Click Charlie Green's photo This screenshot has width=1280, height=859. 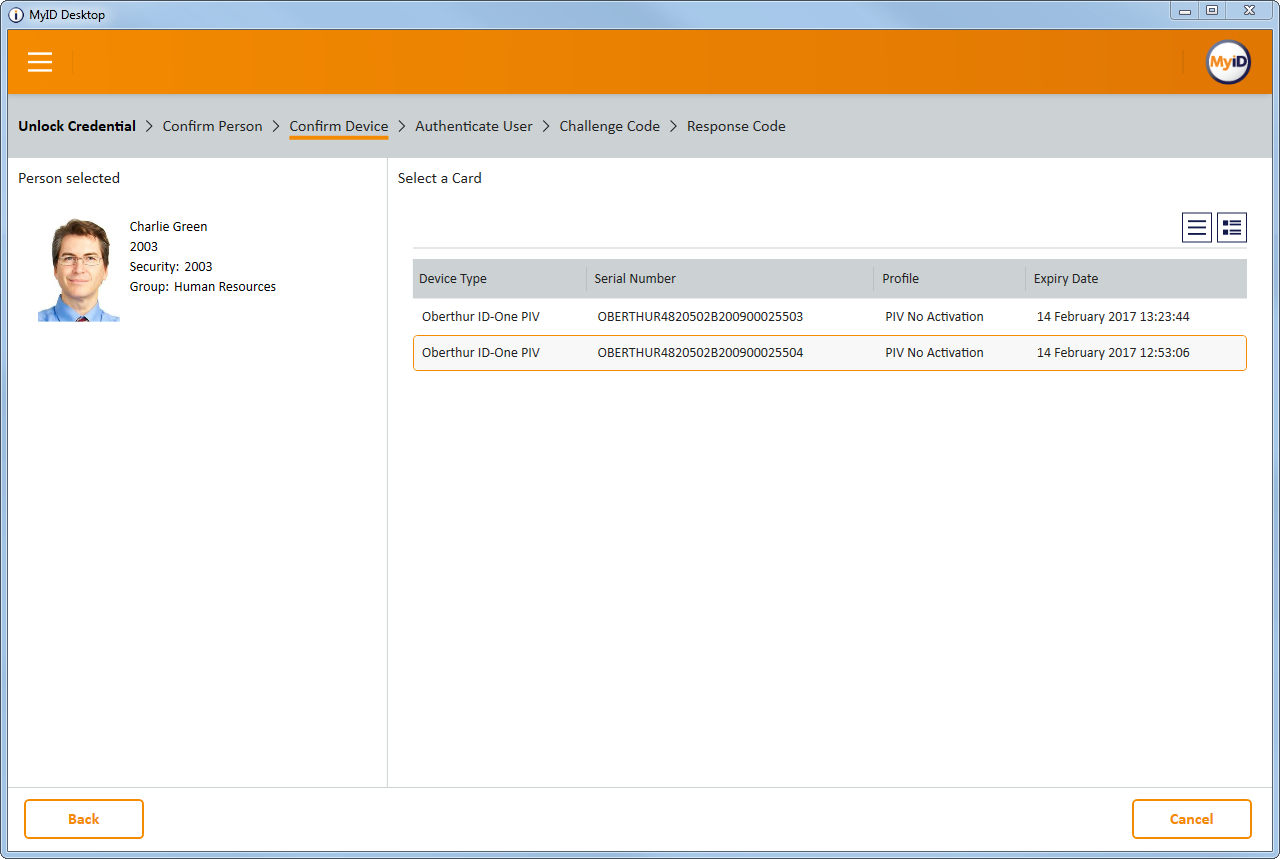tap(79, 270)
